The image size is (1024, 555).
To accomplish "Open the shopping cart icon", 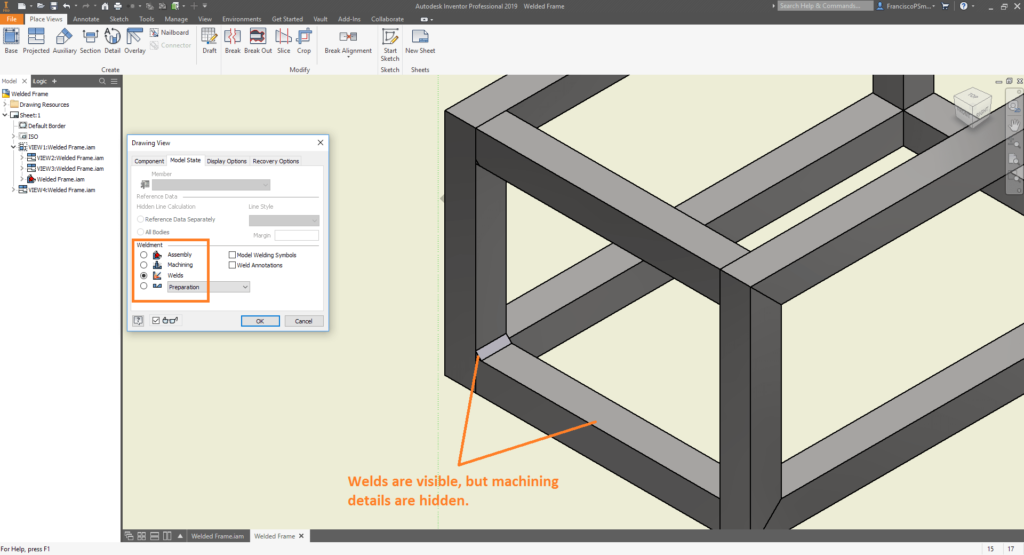I will coord(945,6).
